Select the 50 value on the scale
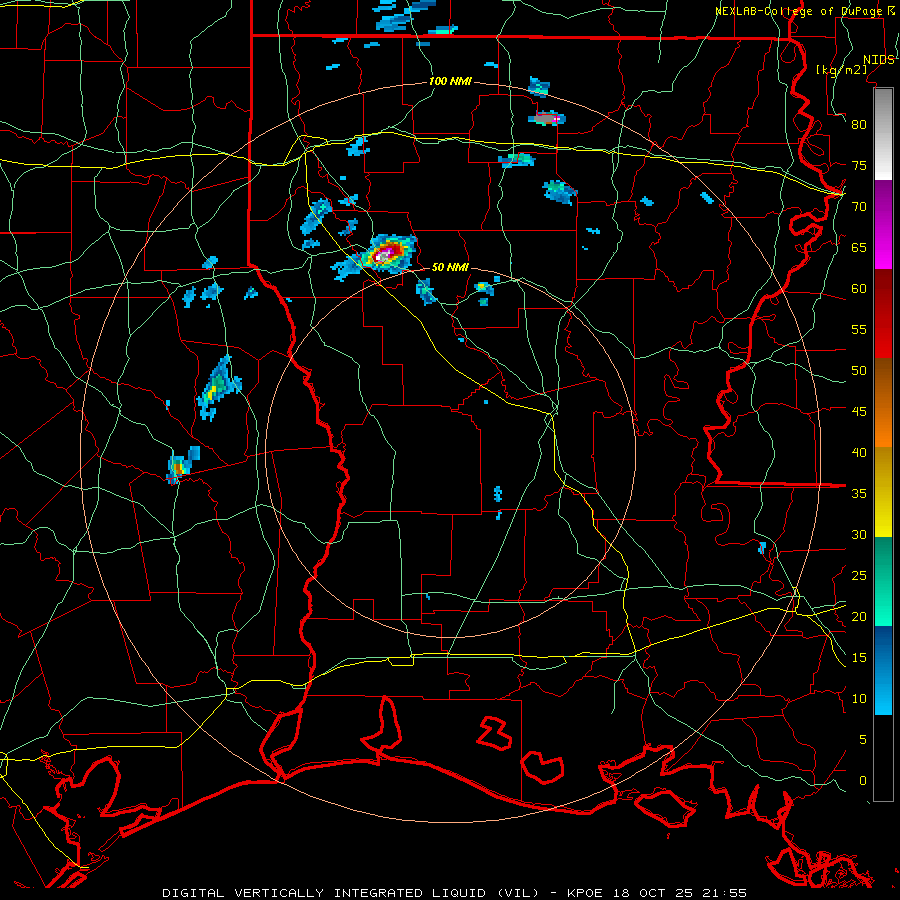Screen dimensions: 900x900 [x=859, y=371]
